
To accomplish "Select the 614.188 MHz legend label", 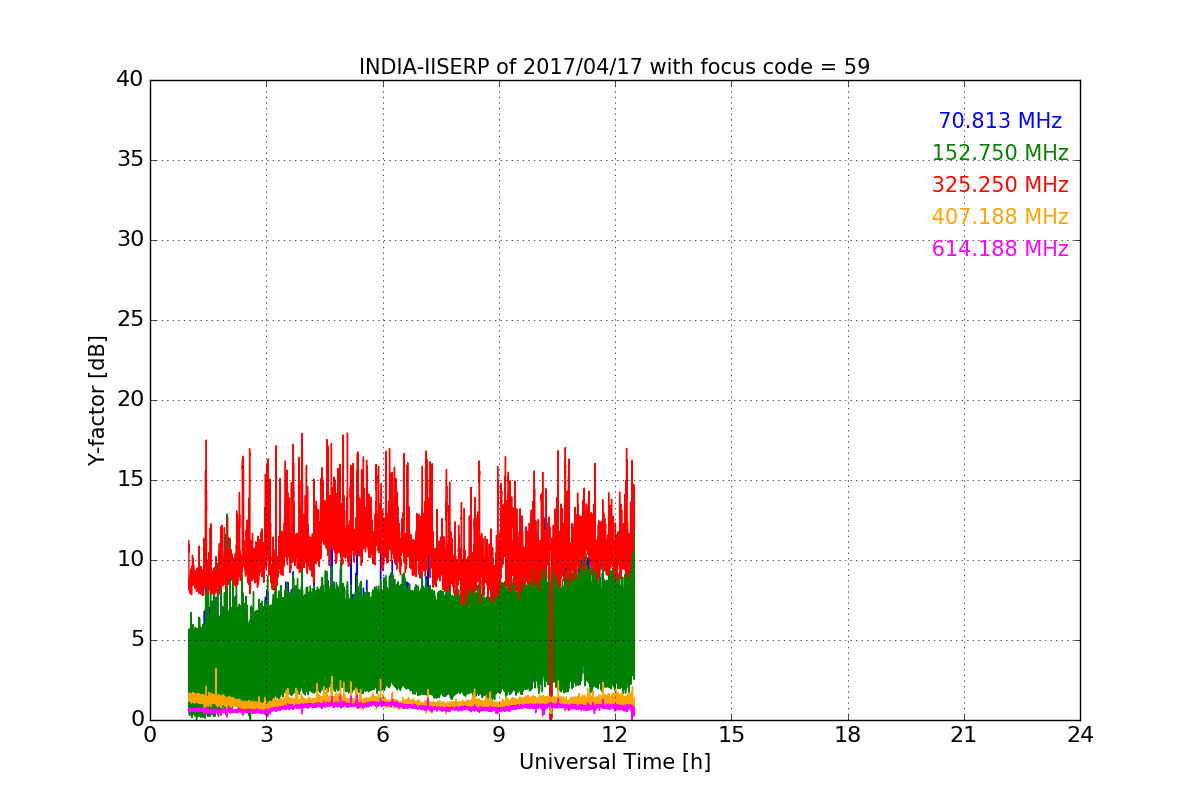I will (1000, 249).
